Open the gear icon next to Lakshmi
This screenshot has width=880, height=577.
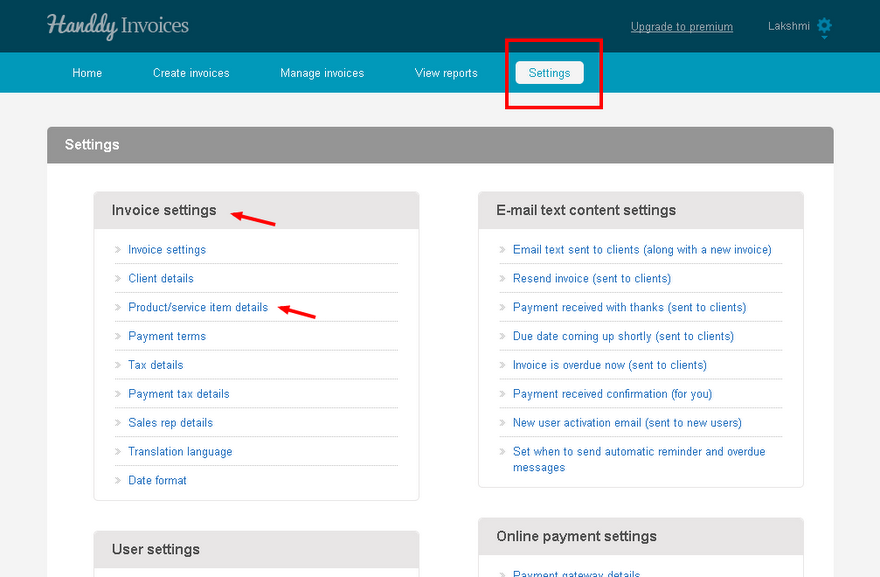(x=824, y=26)
